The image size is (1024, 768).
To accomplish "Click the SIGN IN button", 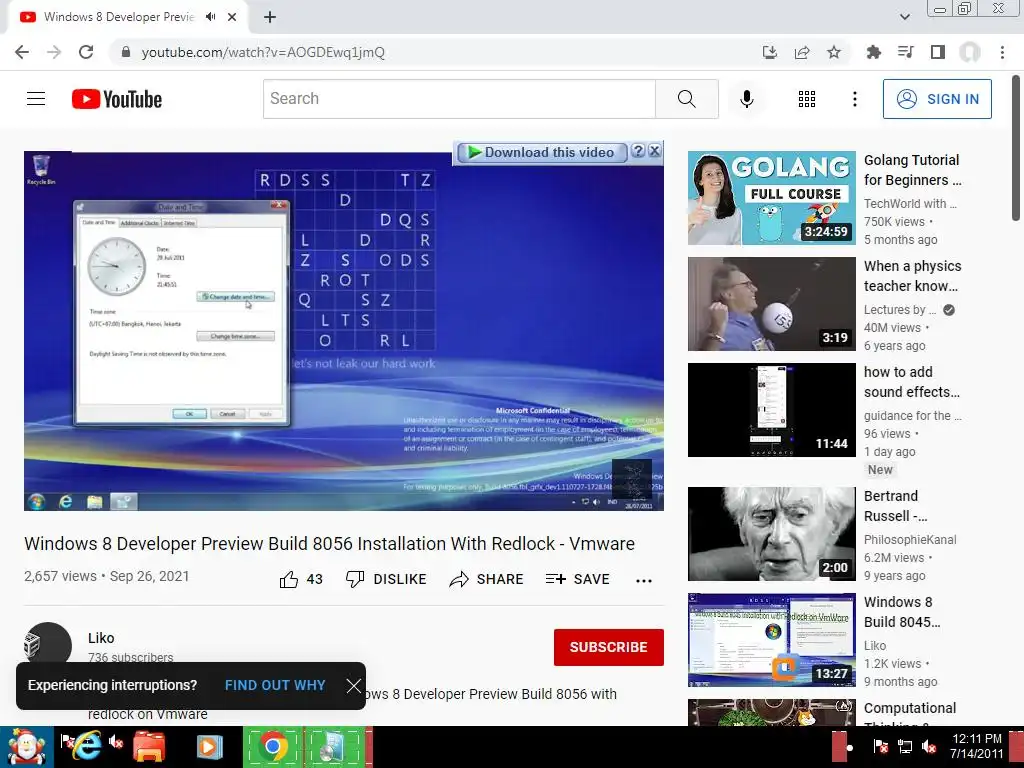I will coord(937,99).
